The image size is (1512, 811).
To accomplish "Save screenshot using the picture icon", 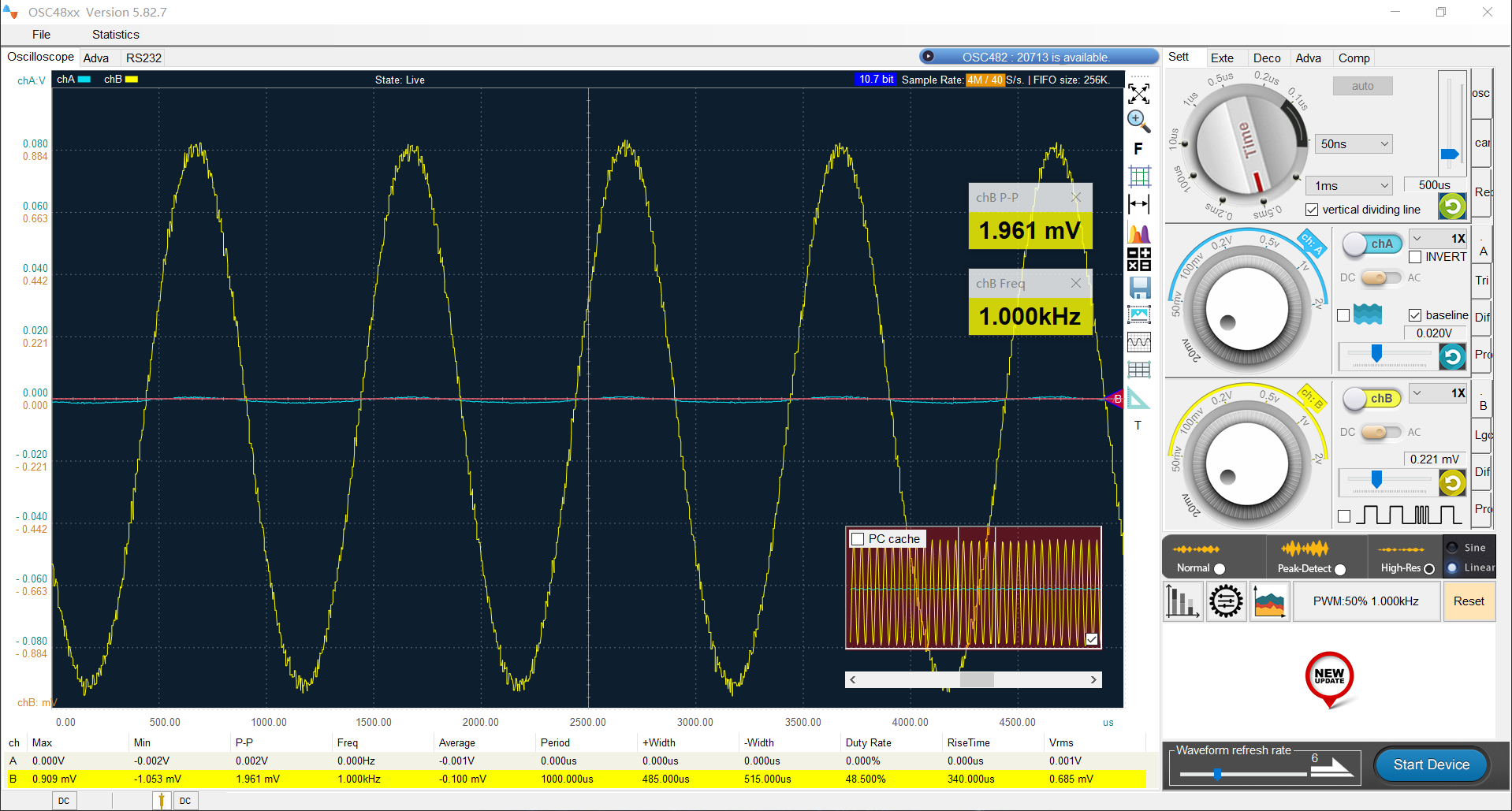I will (x=1139, y=314).
